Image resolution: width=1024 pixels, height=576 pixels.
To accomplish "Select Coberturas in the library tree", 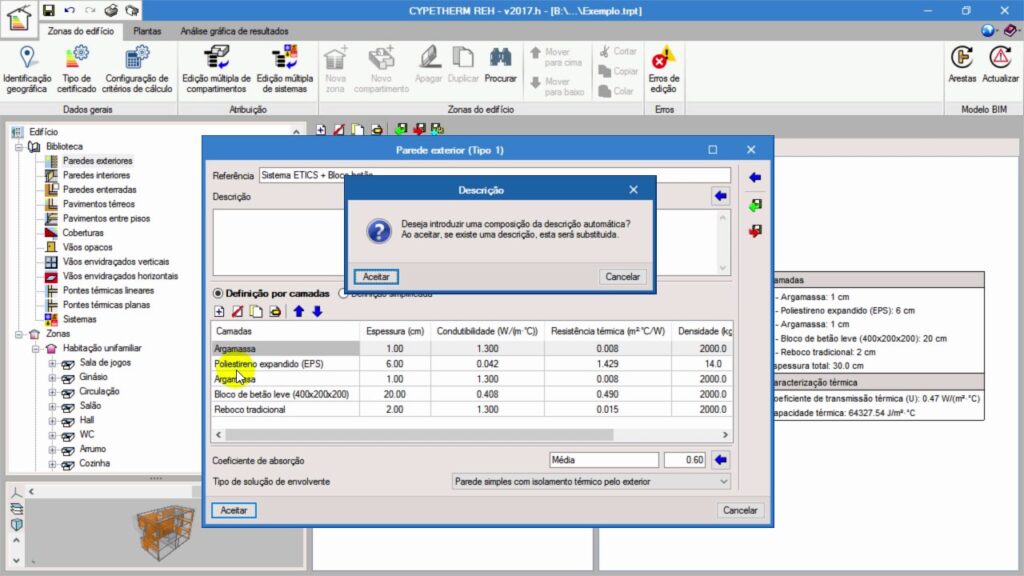I will pyautogui.click(x=83, y=233).
